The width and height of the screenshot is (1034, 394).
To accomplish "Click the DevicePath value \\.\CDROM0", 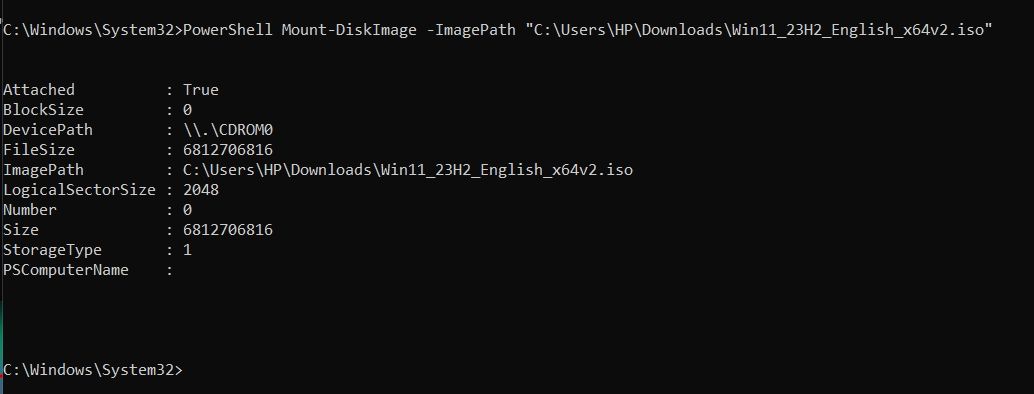I will pos(228,130).
